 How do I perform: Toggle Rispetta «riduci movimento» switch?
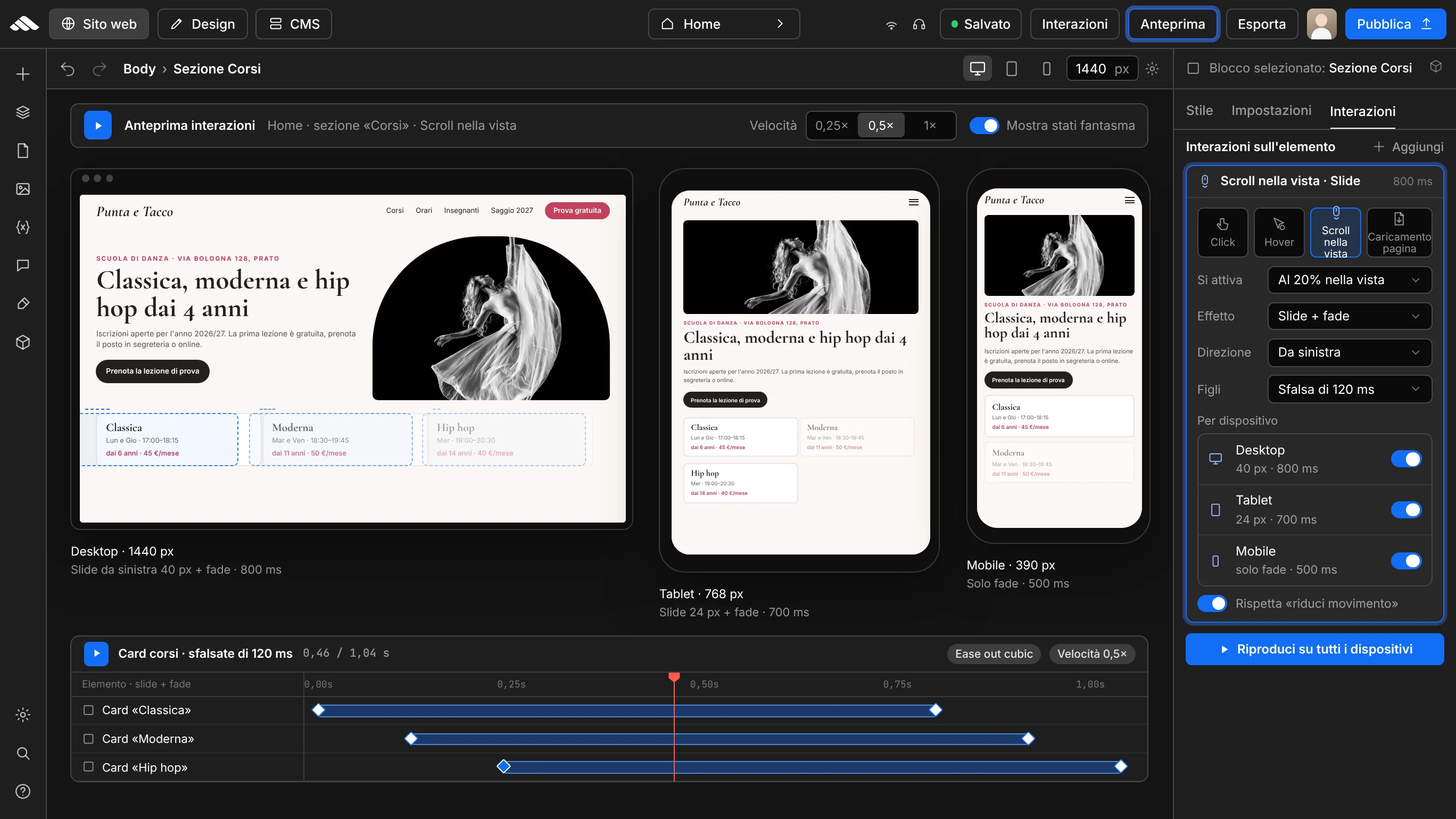[x=1212, y=603]
